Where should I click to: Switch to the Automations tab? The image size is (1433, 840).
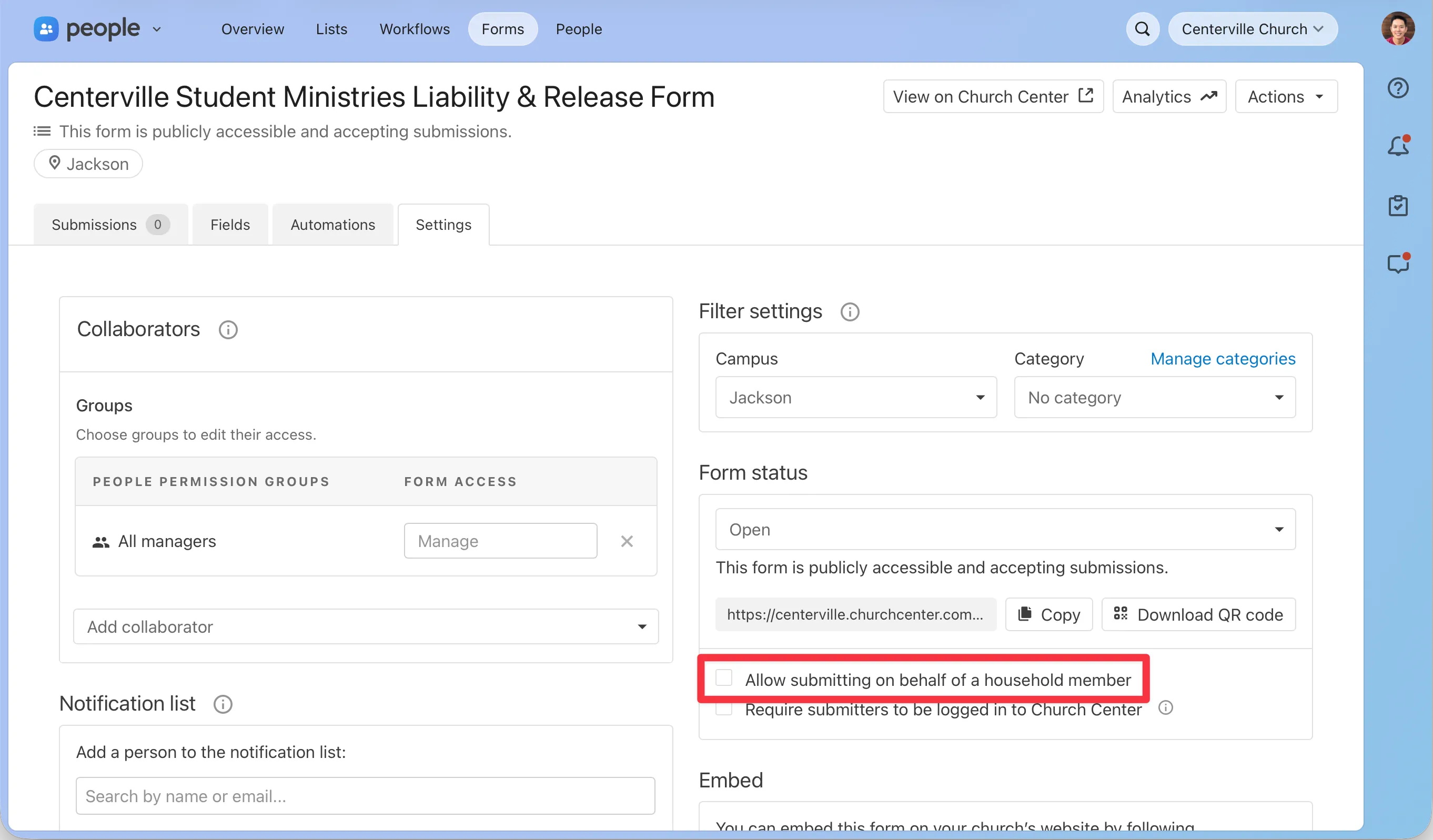point(332,225)
